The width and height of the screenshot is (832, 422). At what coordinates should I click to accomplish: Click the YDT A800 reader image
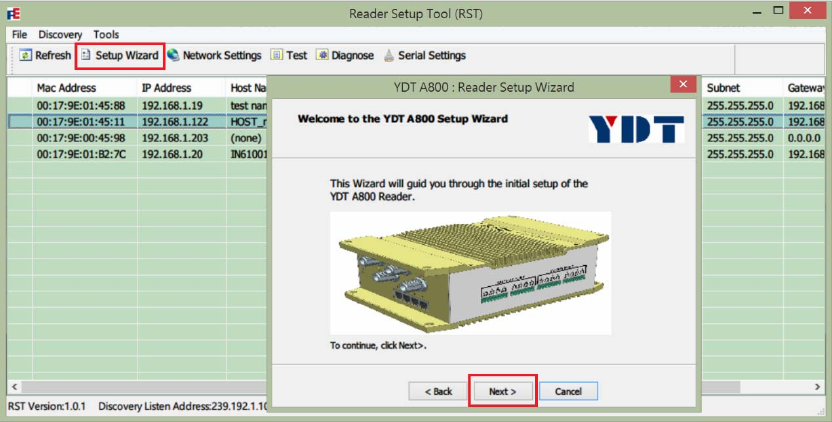470,273
